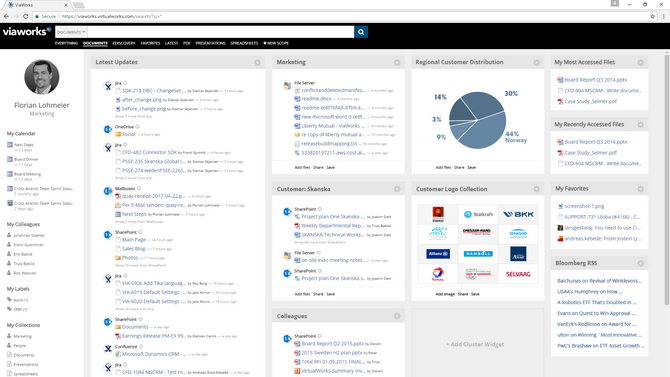Click the page vertical scrollbar
The height and width of the screenshot is (377, 670).
coord(667,180)
